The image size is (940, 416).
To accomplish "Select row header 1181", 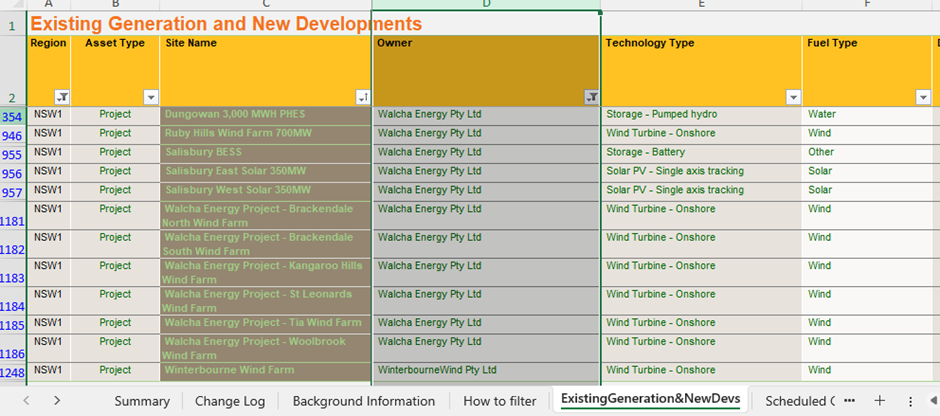I will (13, 221).
